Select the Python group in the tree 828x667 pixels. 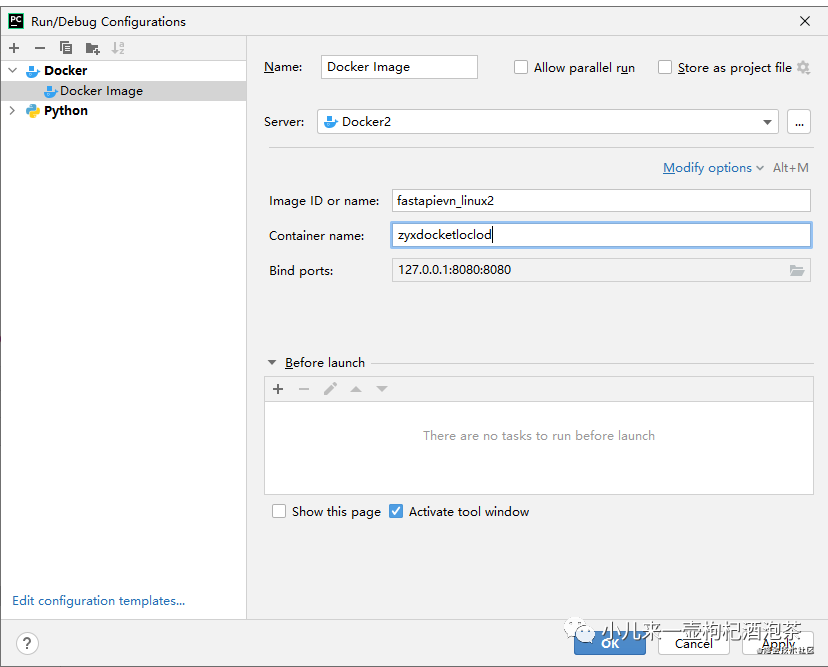tap(65, 110)
